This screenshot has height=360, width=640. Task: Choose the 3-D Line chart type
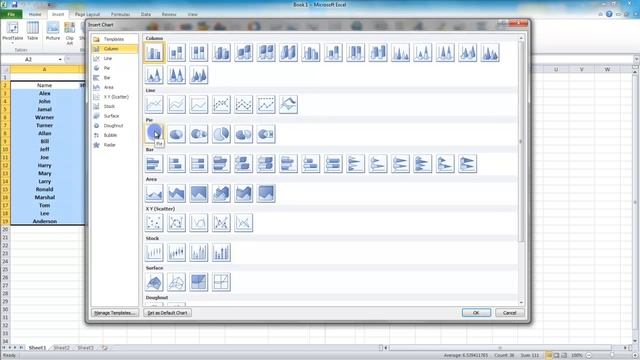pyautogui.click(x=289, y=104)
